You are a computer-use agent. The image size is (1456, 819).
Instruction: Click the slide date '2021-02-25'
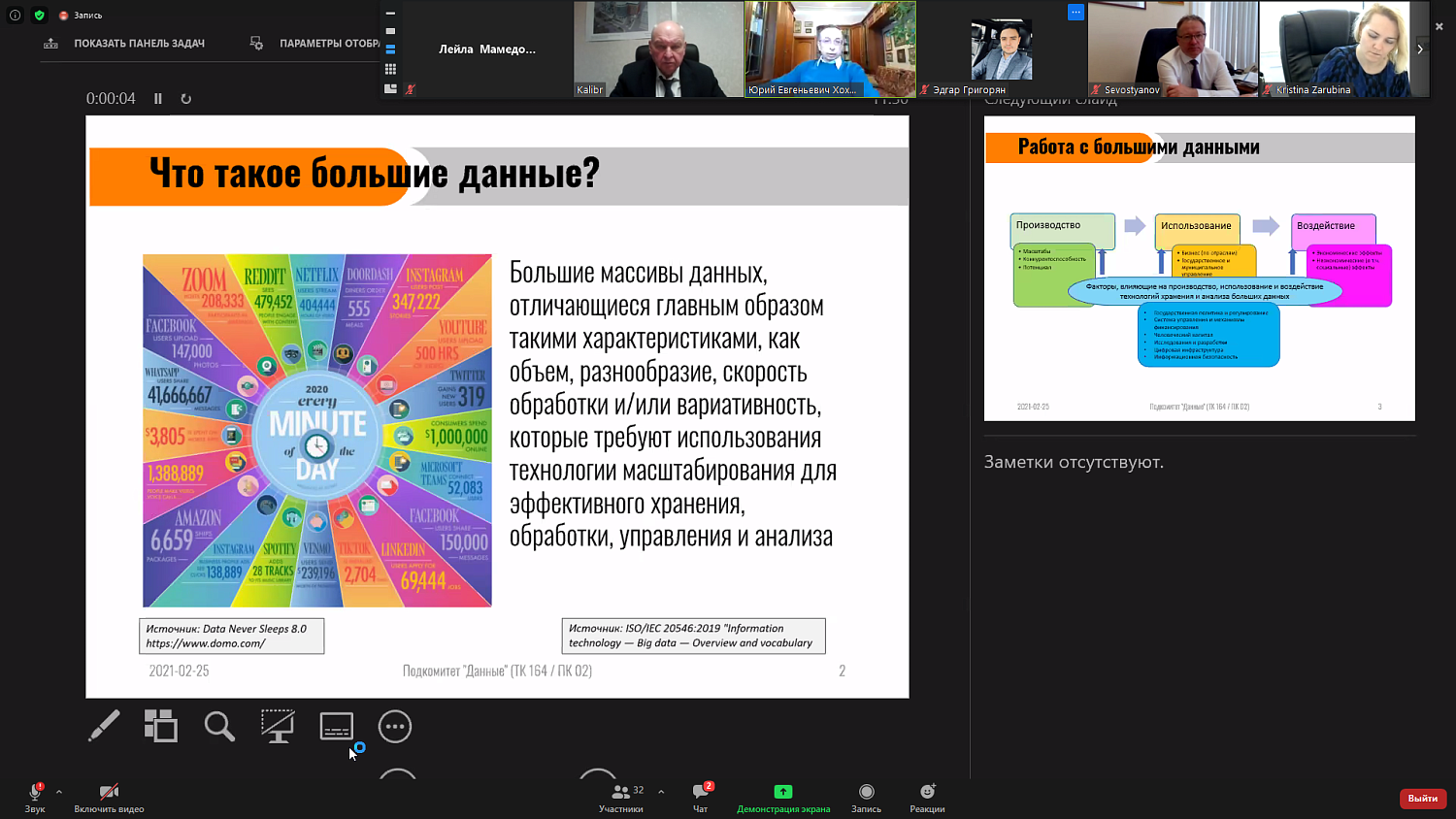tap(179, 671)
